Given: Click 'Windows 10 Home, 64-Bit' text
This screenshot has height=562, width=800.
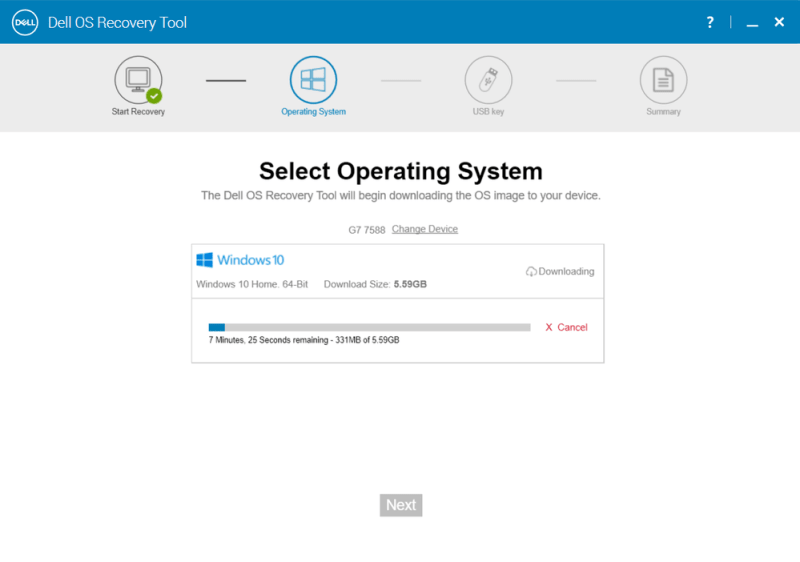Looking at the screenshot, I should pyautogui.click(x=252, y=284).
